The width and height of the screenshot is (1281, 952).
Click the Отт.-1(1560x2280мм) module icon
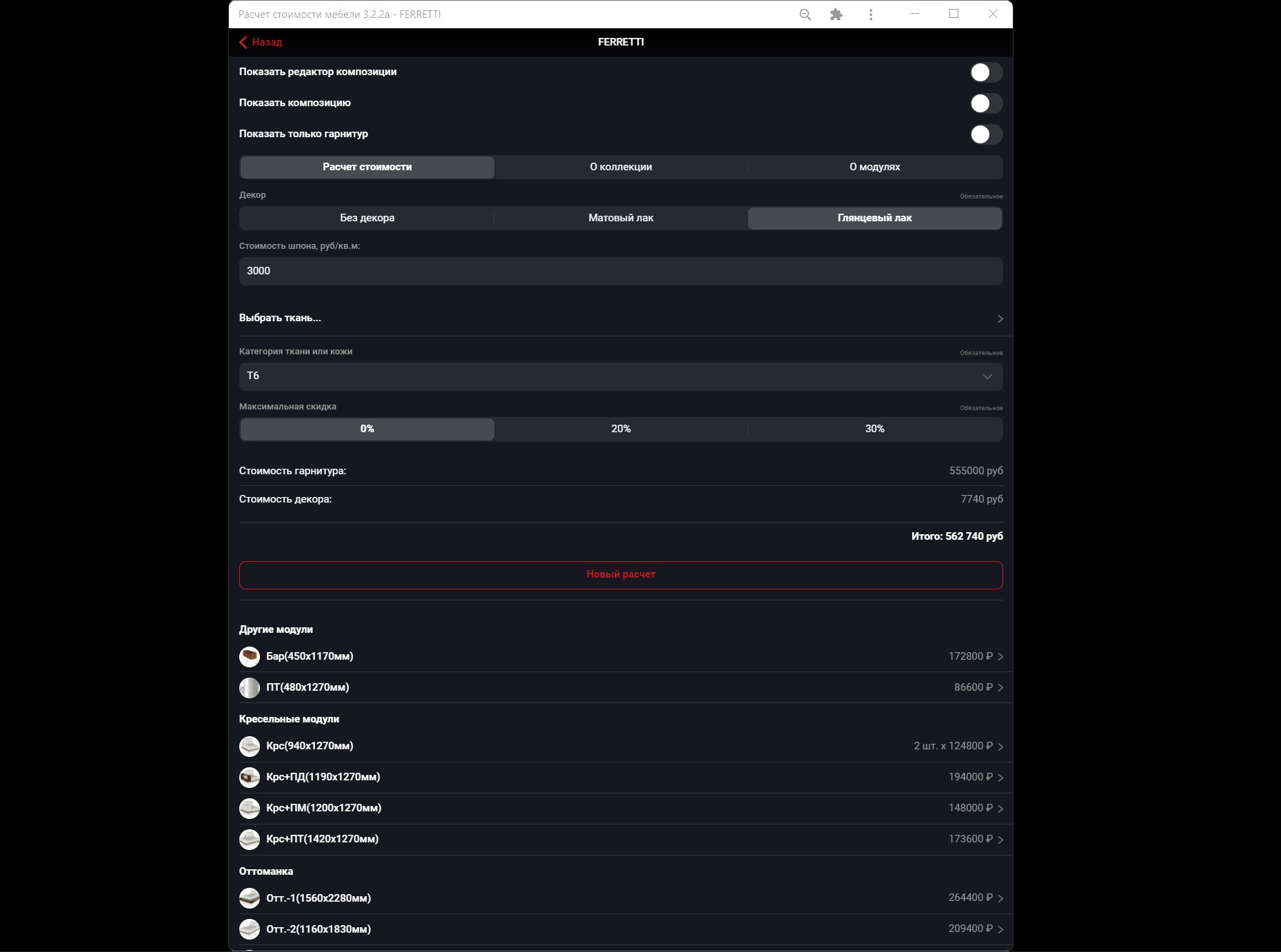point(249,898)
